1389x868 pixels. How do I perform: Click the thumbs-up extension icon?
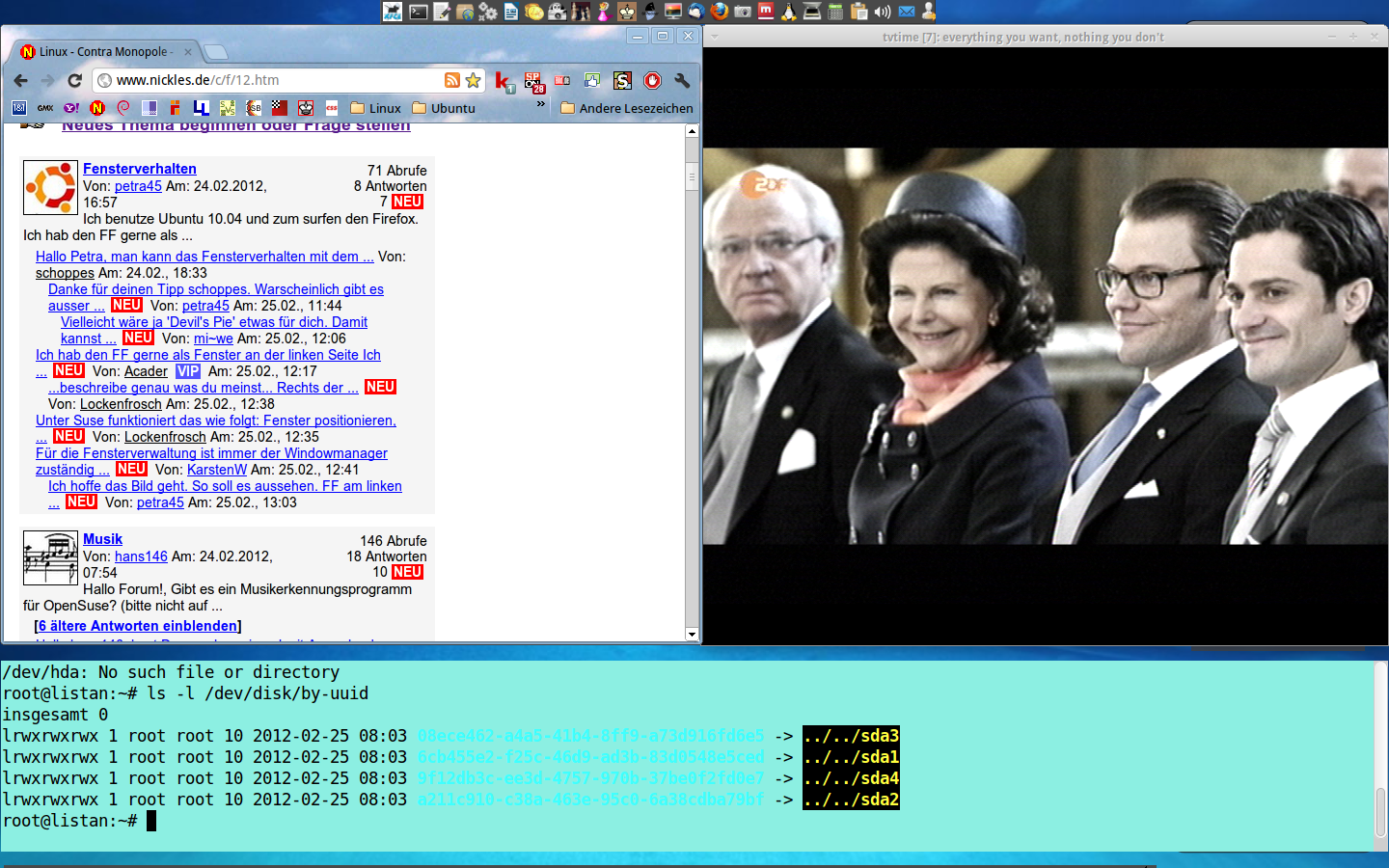click(x=592, y=80)
